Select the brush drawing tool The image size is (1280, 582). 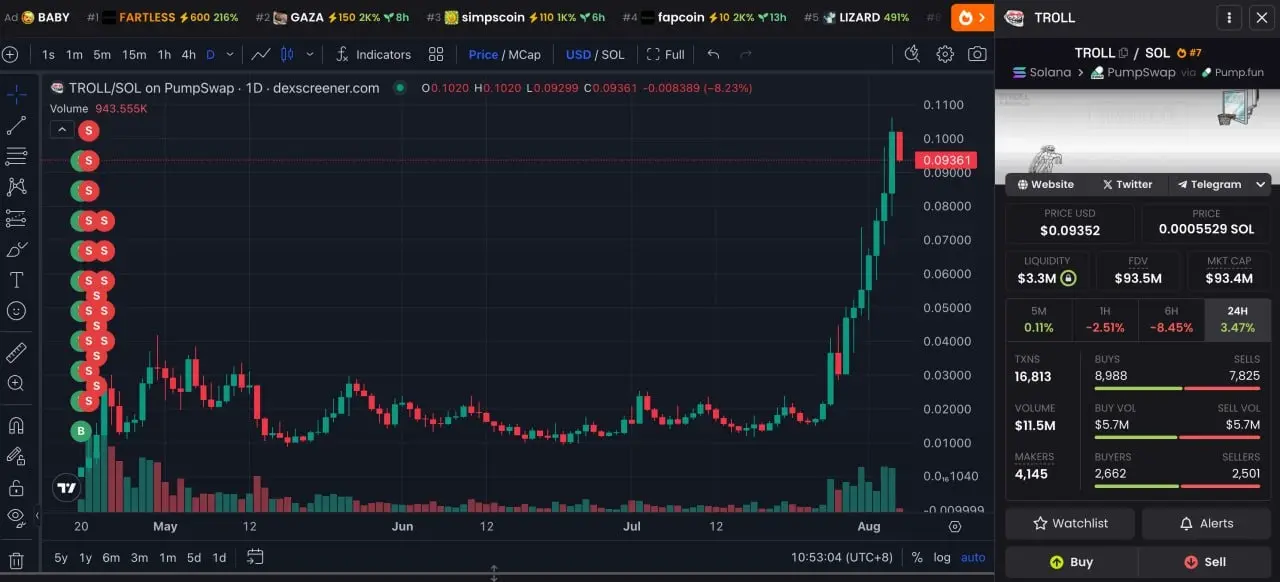[x=16, y=249]
